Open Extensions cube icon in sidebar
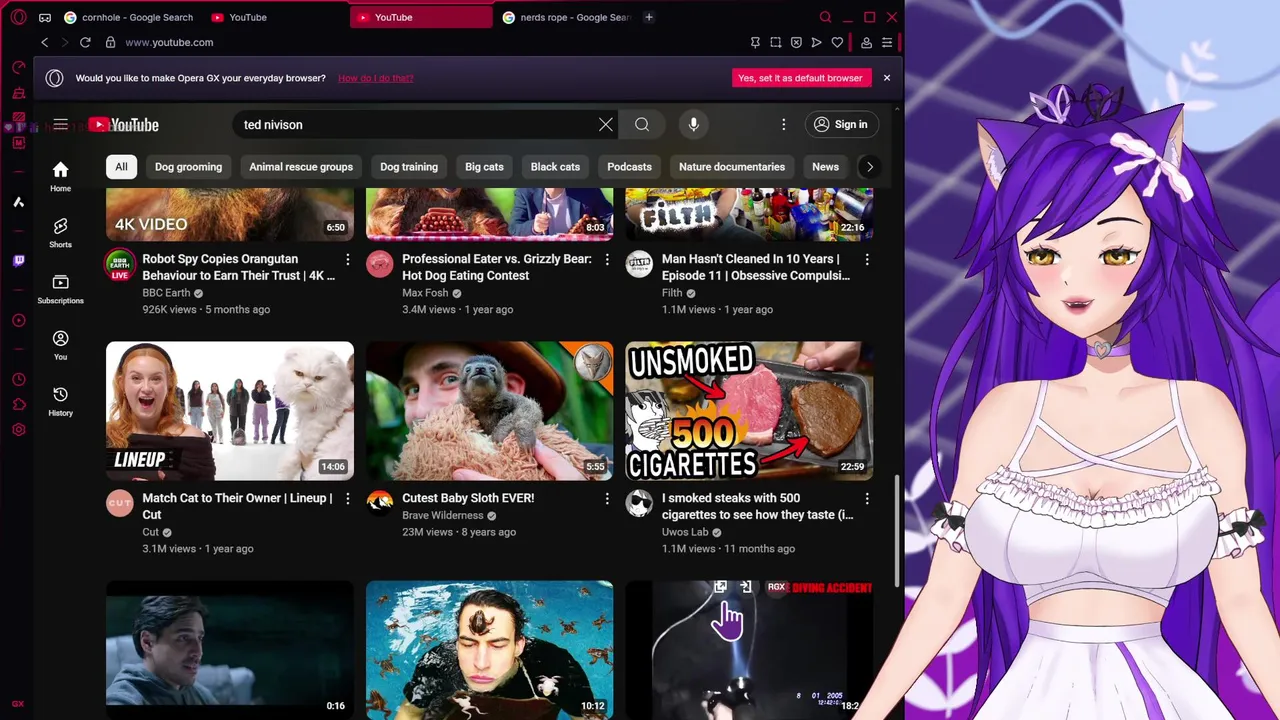 18,405
